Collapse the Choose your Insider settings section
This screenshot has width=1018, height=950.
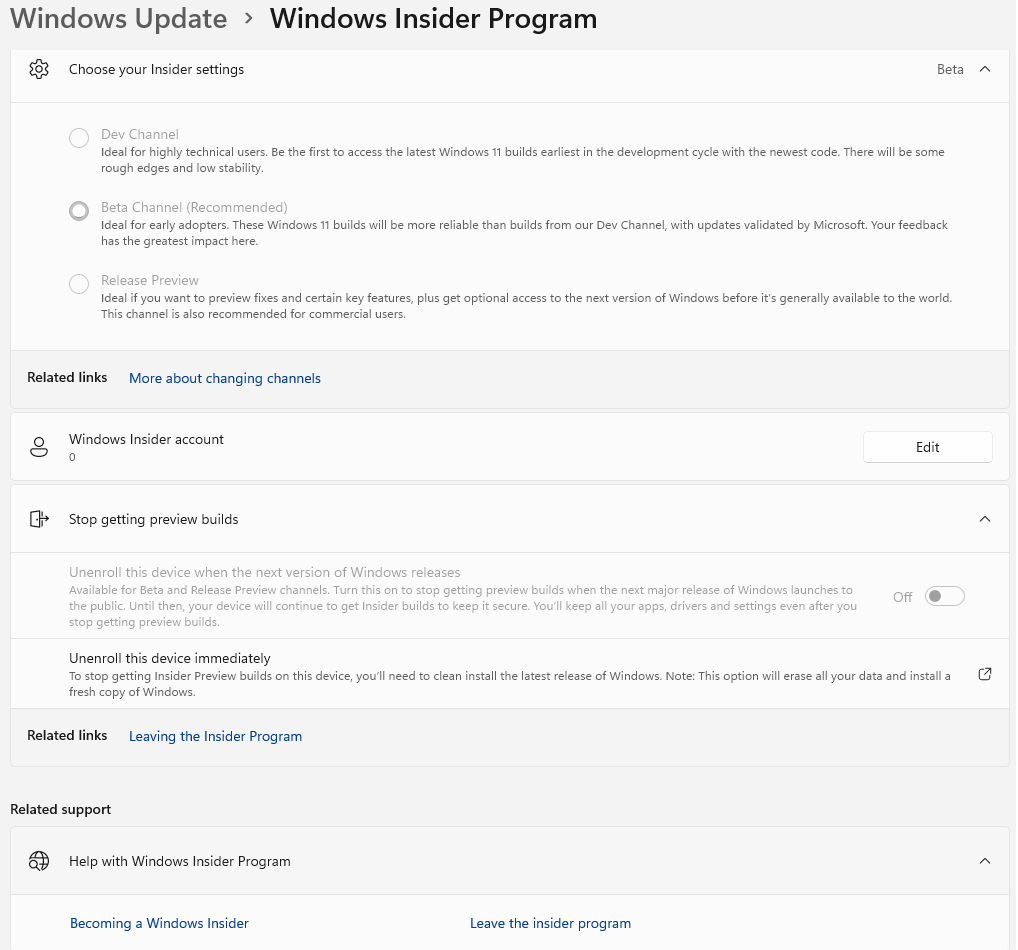(985, 69)
